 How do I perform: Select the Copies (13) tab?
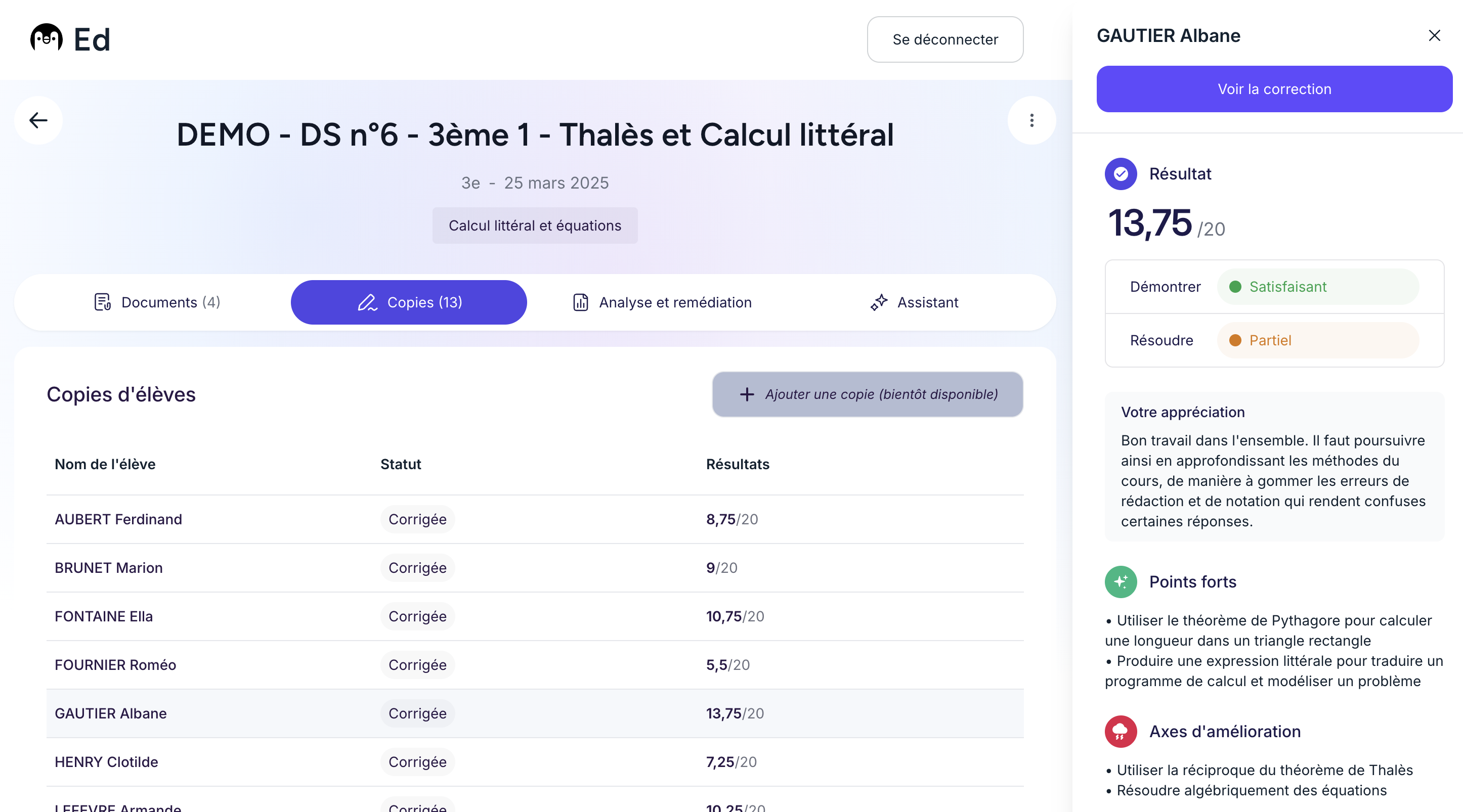click(x=409, y=302)
